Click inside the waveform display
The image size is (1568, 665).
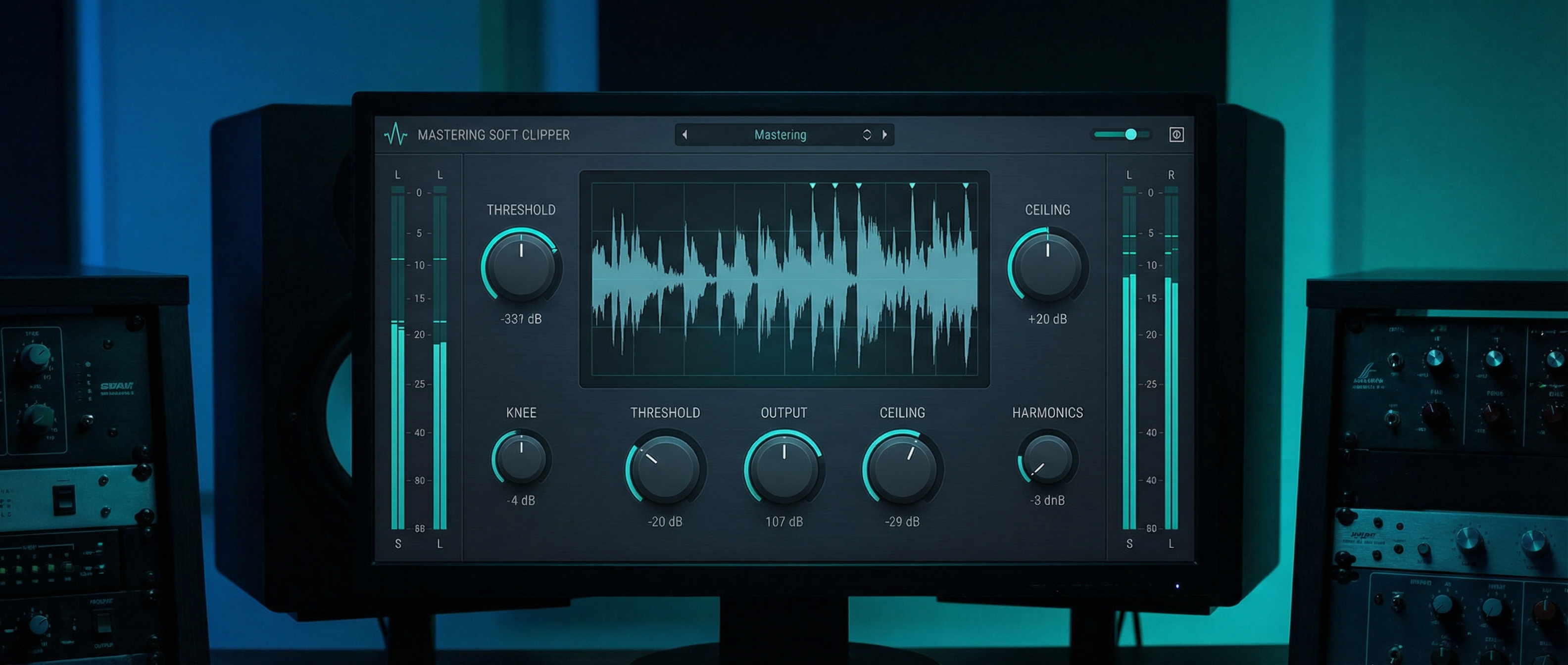point(784,280)
